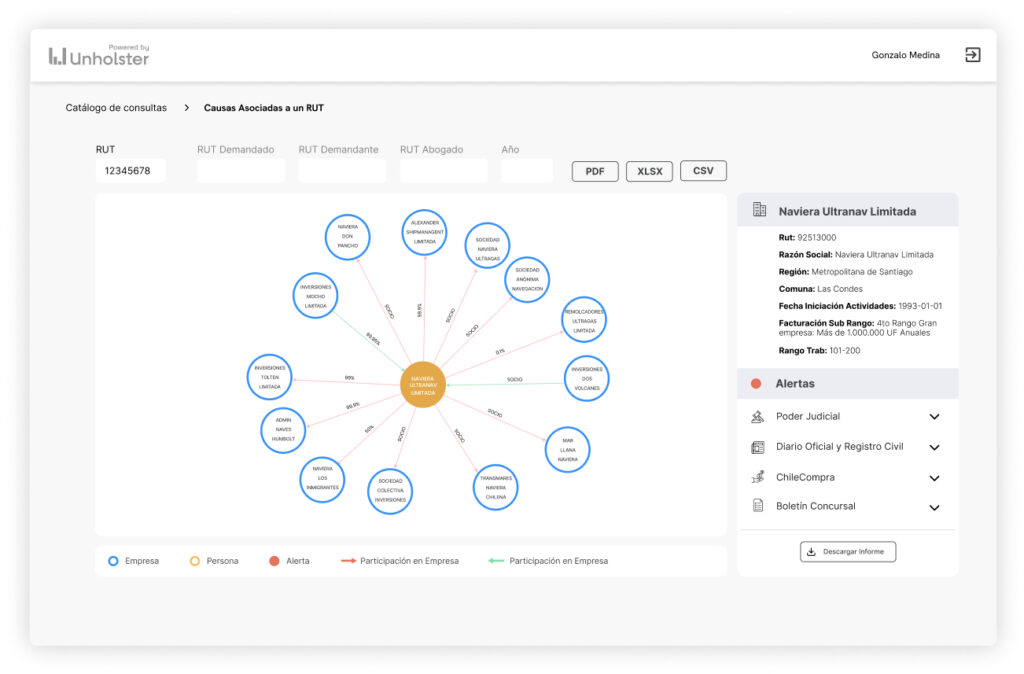The image size is (1024, 674).
Task: Expand Diario Oficial y Registro Civil
Action: click(934, 448)
